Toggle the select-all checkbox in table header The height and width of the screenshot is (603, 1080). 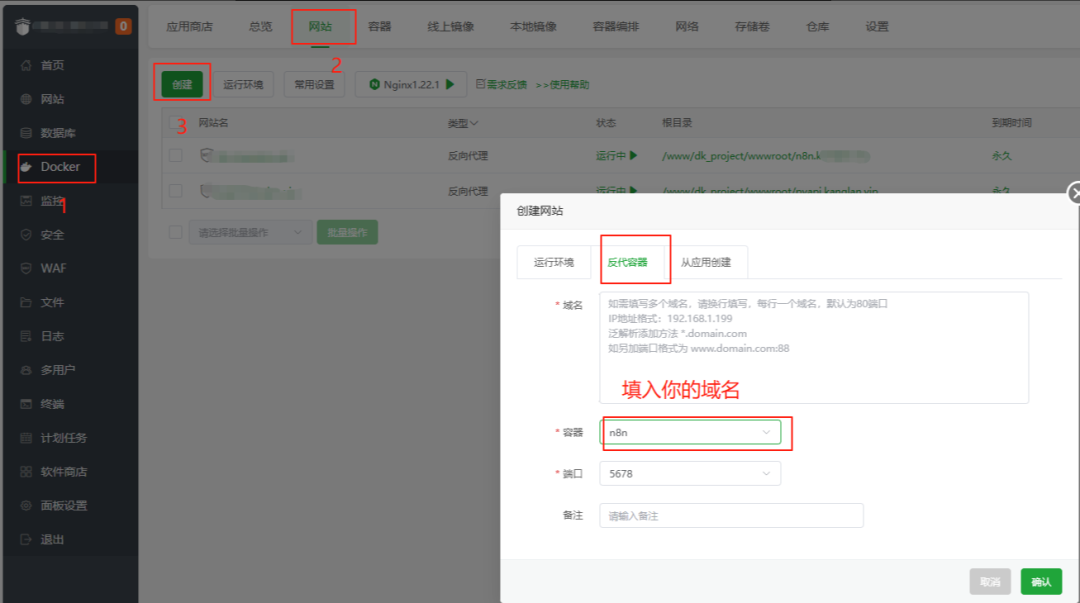coord(176,123)
